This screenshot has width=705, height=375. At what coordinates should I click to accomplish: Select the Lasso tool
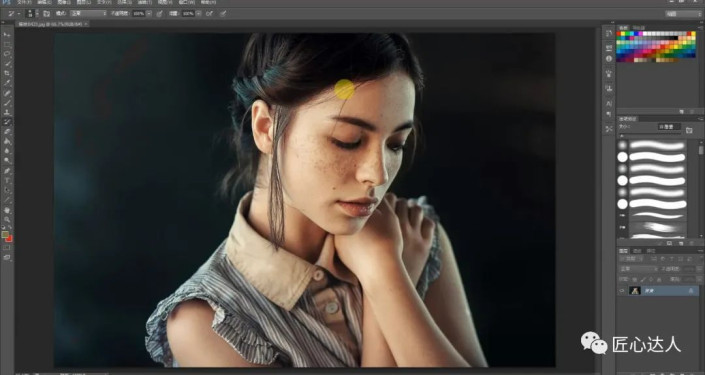(x=7, y=54)
